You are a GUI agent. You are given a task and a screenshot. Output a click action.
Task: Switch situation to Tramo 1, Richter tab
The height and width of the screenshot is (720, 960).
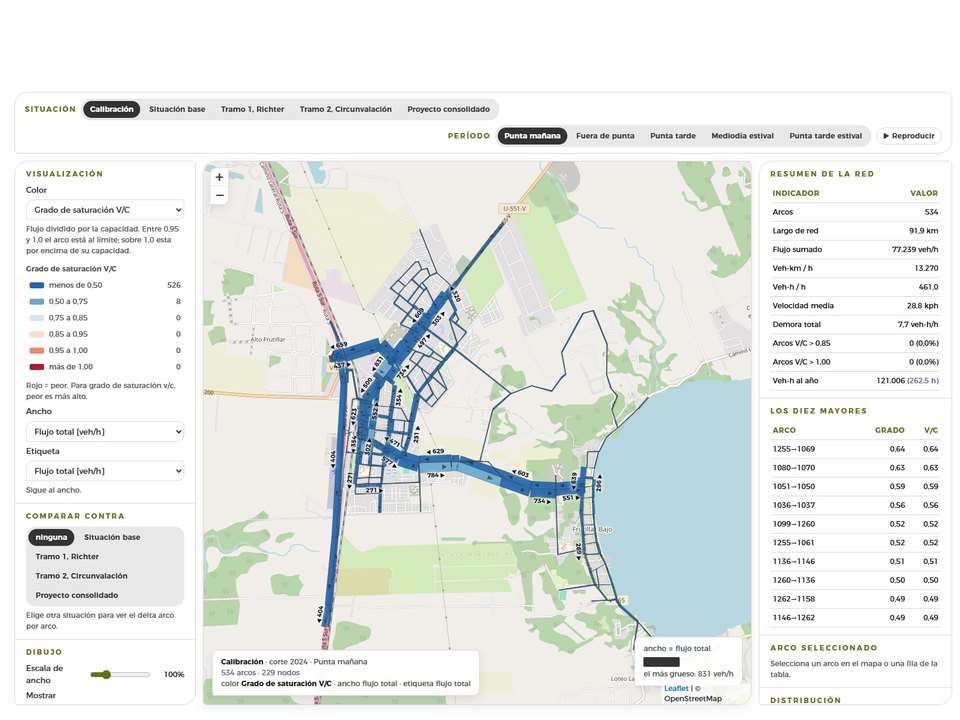[x=252, y=110]
